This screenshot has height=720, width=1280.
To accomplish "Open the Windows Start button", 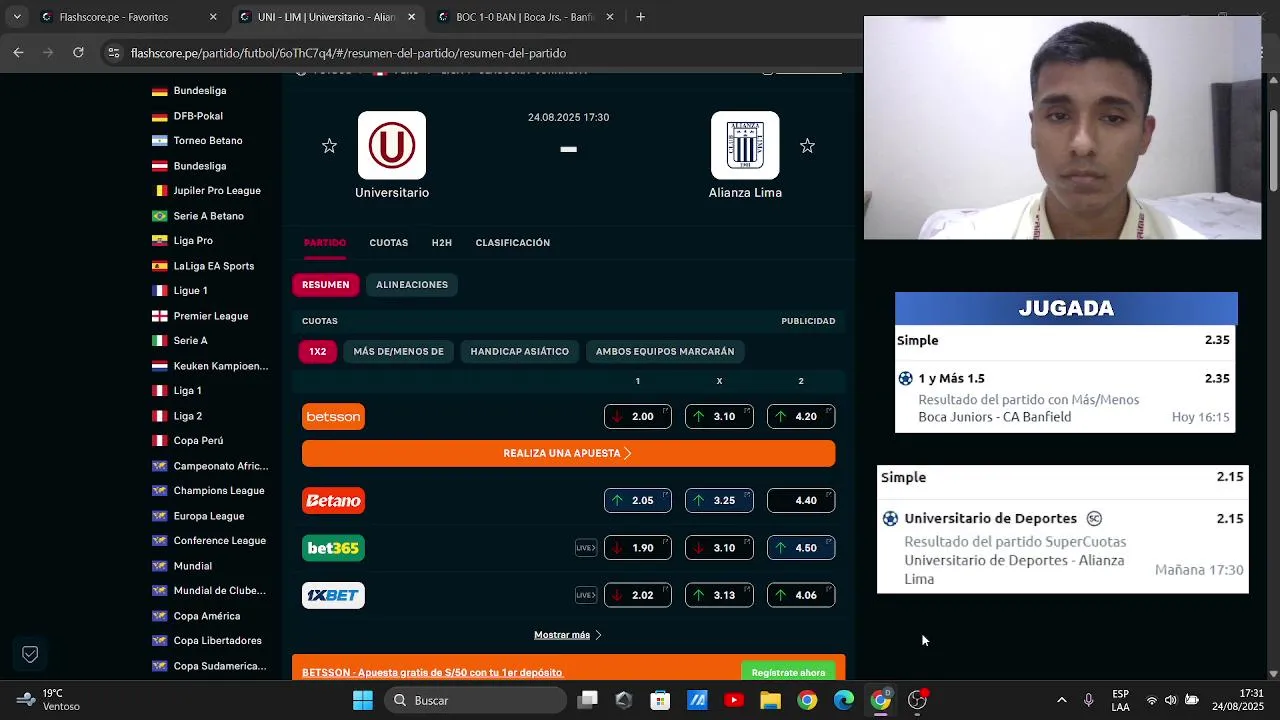I will [x=362, y=700].
